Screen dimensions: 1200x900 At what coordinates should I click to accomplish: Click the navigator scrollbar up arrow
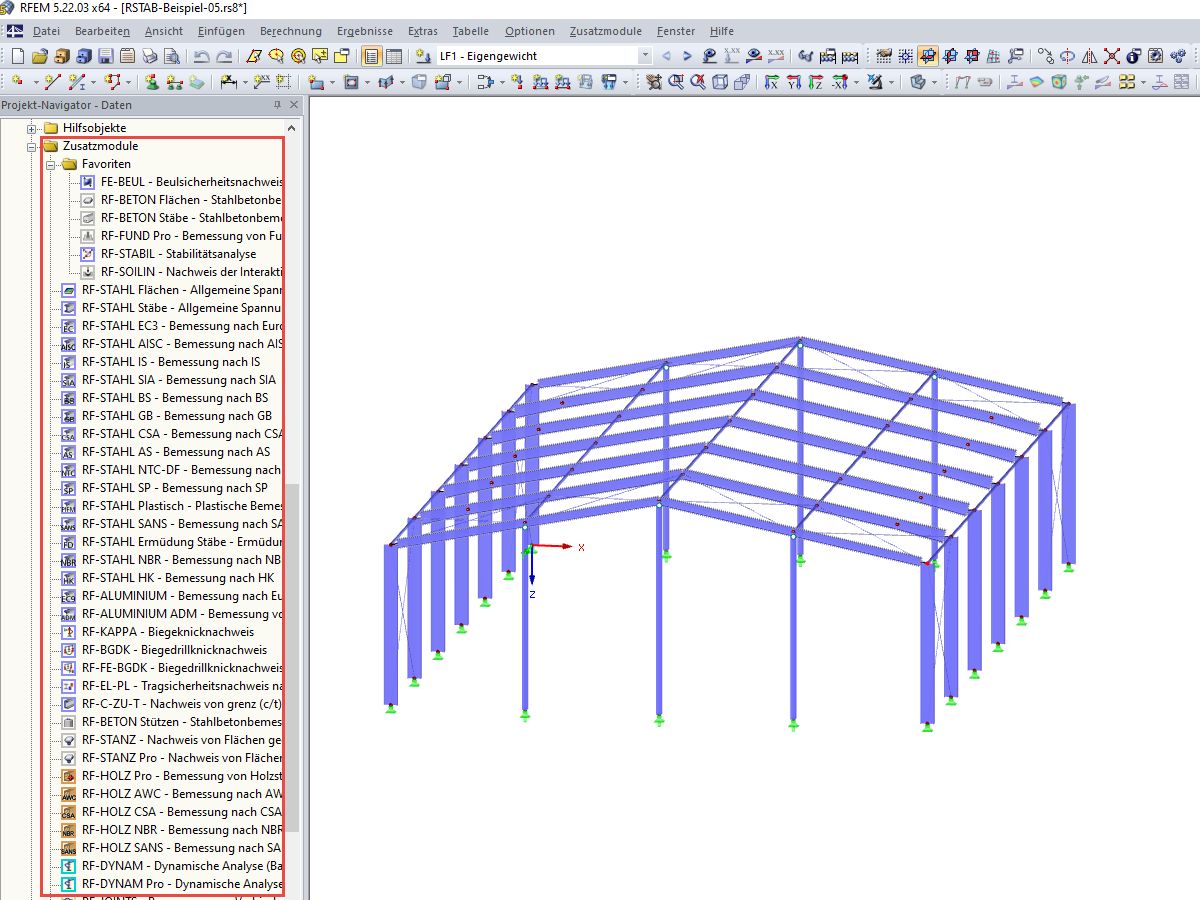[293, 128]
